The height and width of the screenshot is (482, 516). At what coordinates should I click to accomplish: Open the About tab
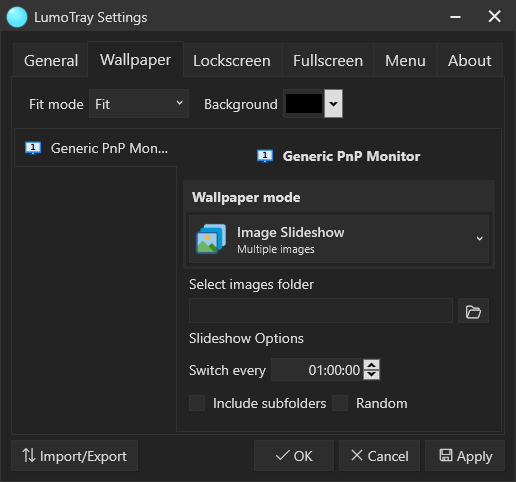[x=470, y=61]
